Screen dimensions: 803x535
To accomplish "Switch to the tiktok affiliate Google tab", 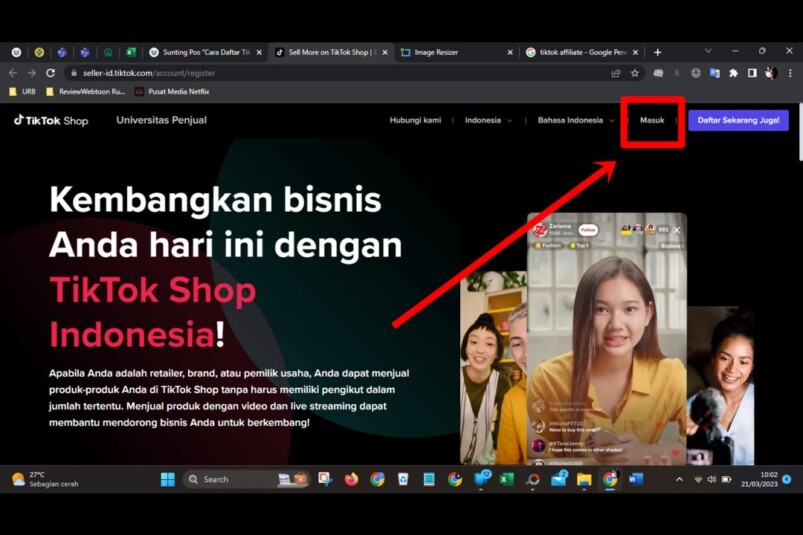I will pyautogui.click(x=583, y=52).
